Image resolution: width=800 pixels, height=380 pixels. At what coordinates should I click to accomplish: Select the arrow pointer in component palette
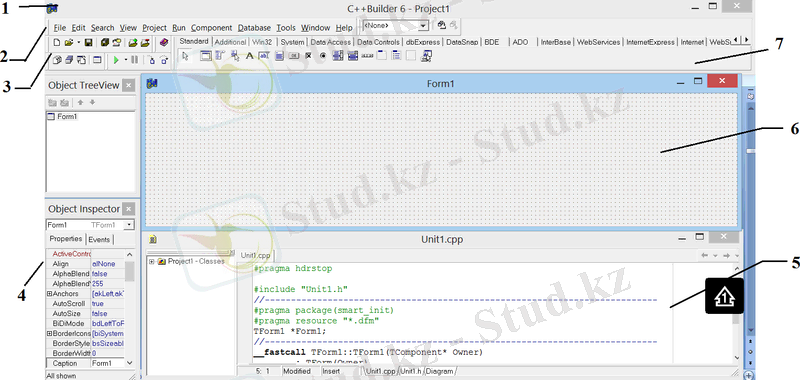click(185, 56)
